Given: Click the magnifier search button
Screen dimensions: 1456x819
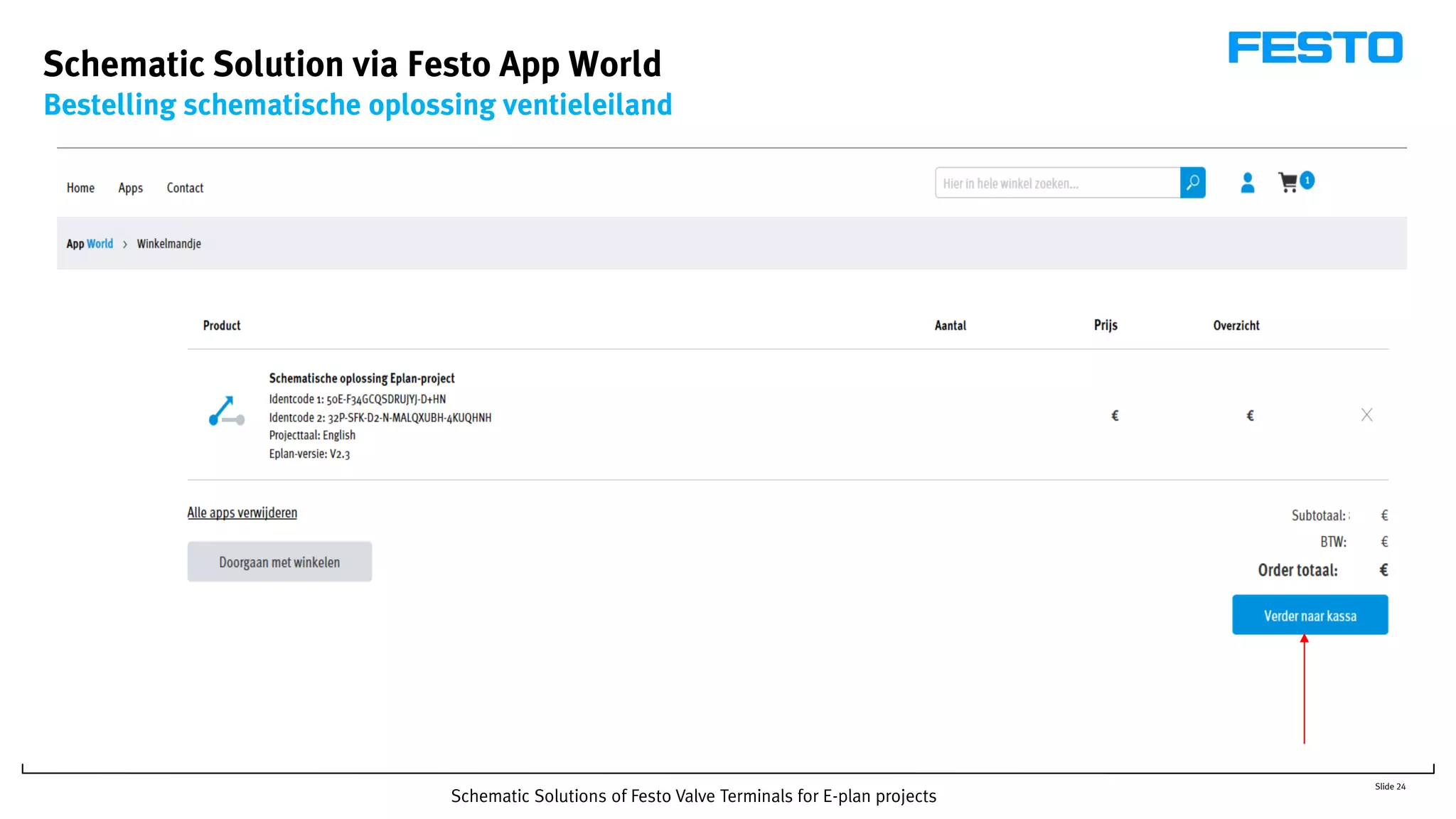Looking at the screenshot, I should (1192, 183).
